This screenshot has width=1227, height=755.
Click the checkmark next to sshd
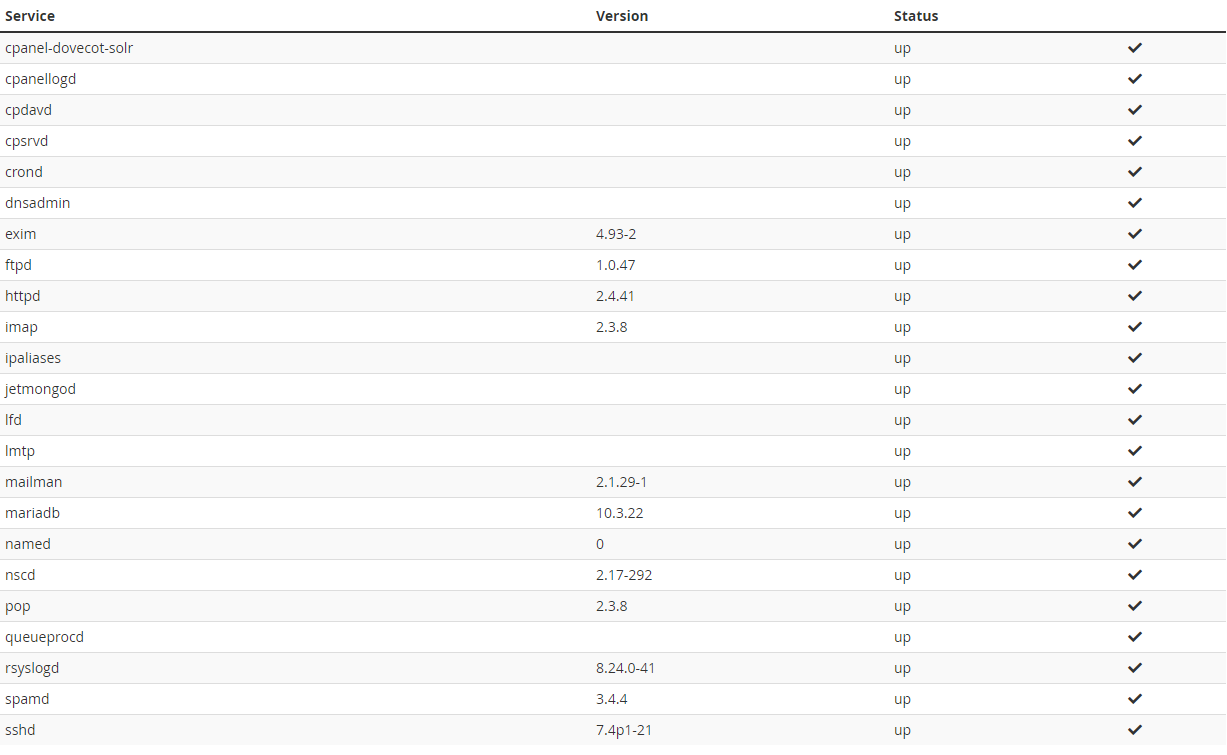click(x=1135, y=729)
